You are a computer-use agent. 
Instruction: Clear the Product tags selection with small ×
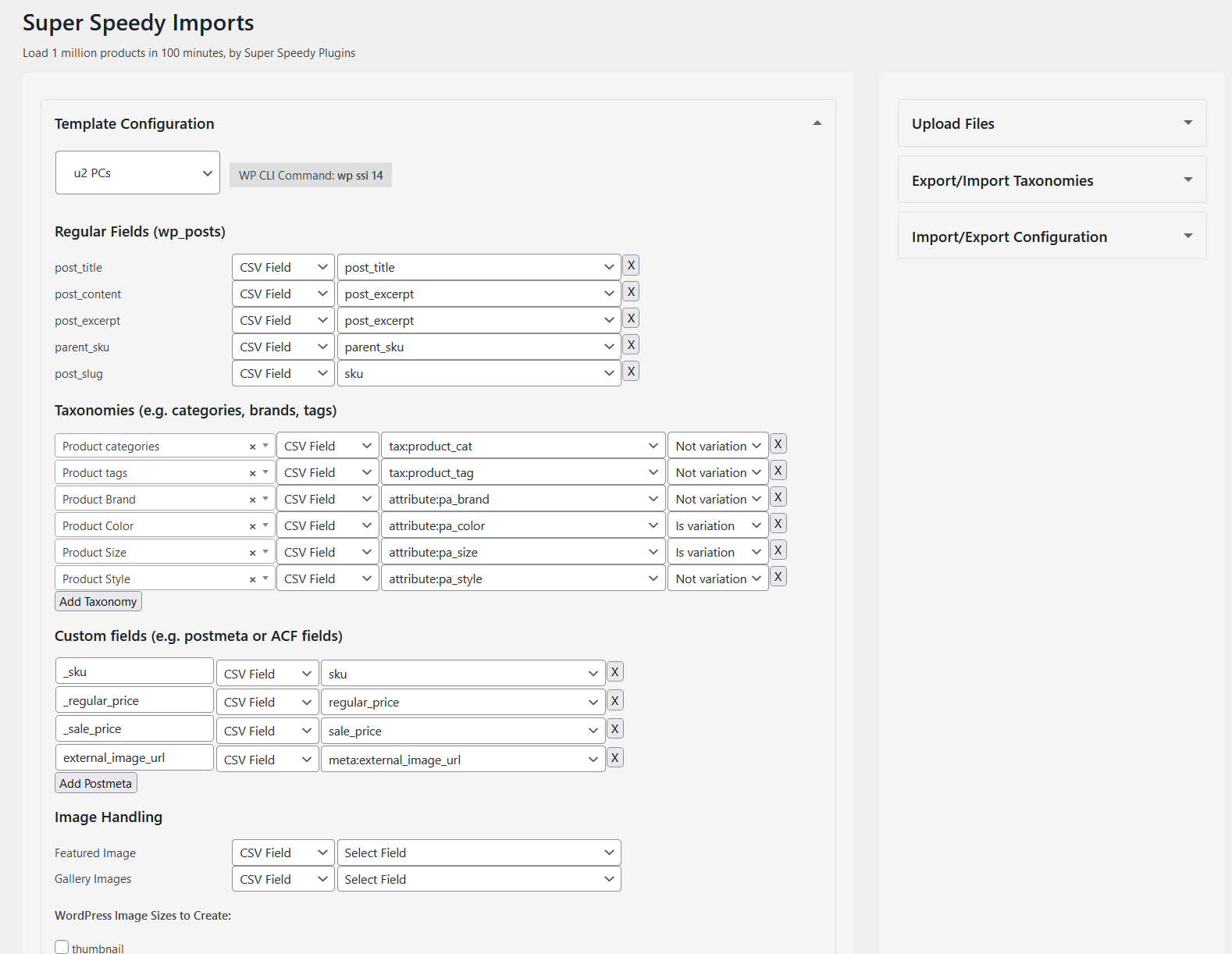(x=252, y=474)
